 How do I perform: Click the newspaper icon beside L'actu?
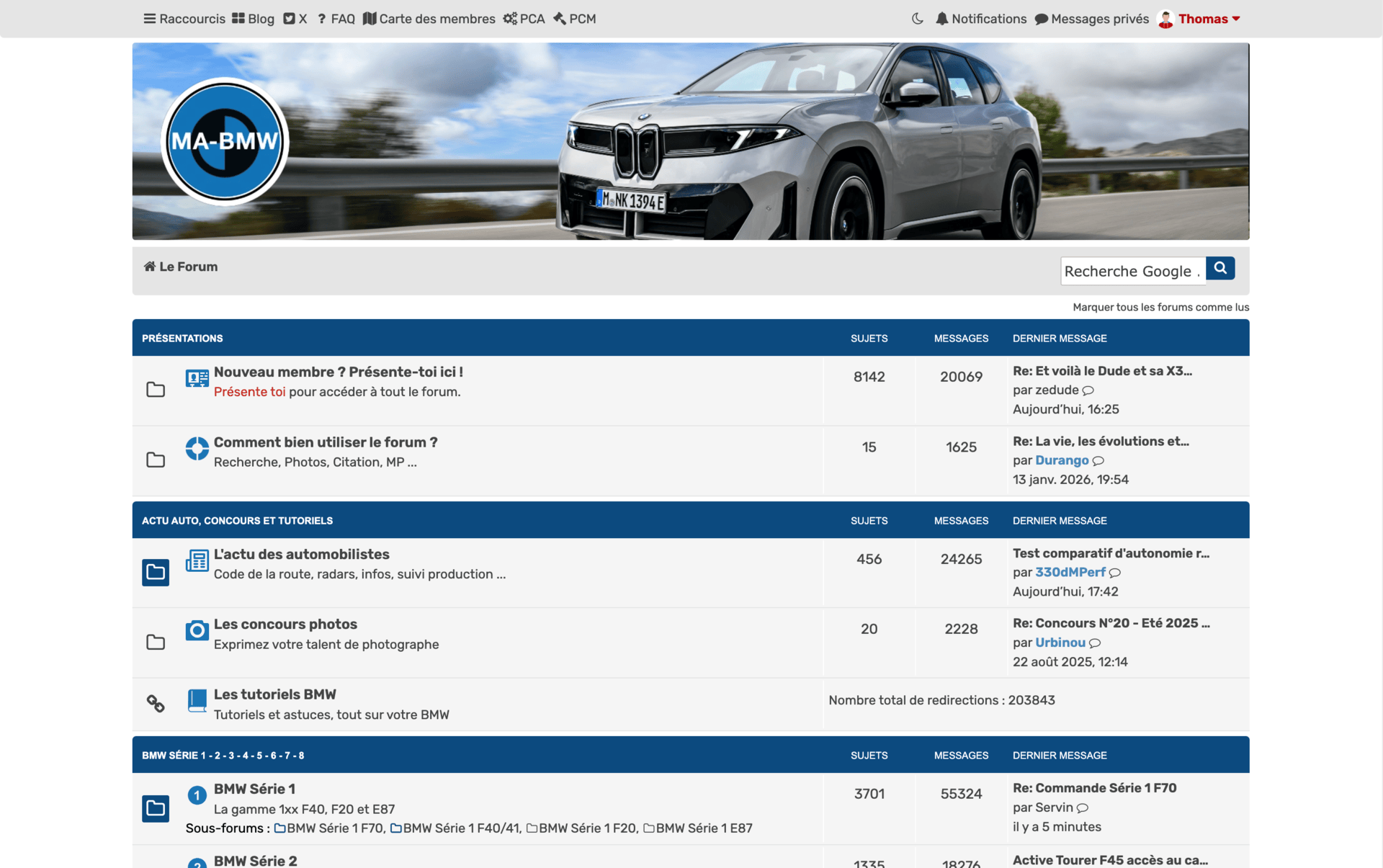click(x=197, y=560)
